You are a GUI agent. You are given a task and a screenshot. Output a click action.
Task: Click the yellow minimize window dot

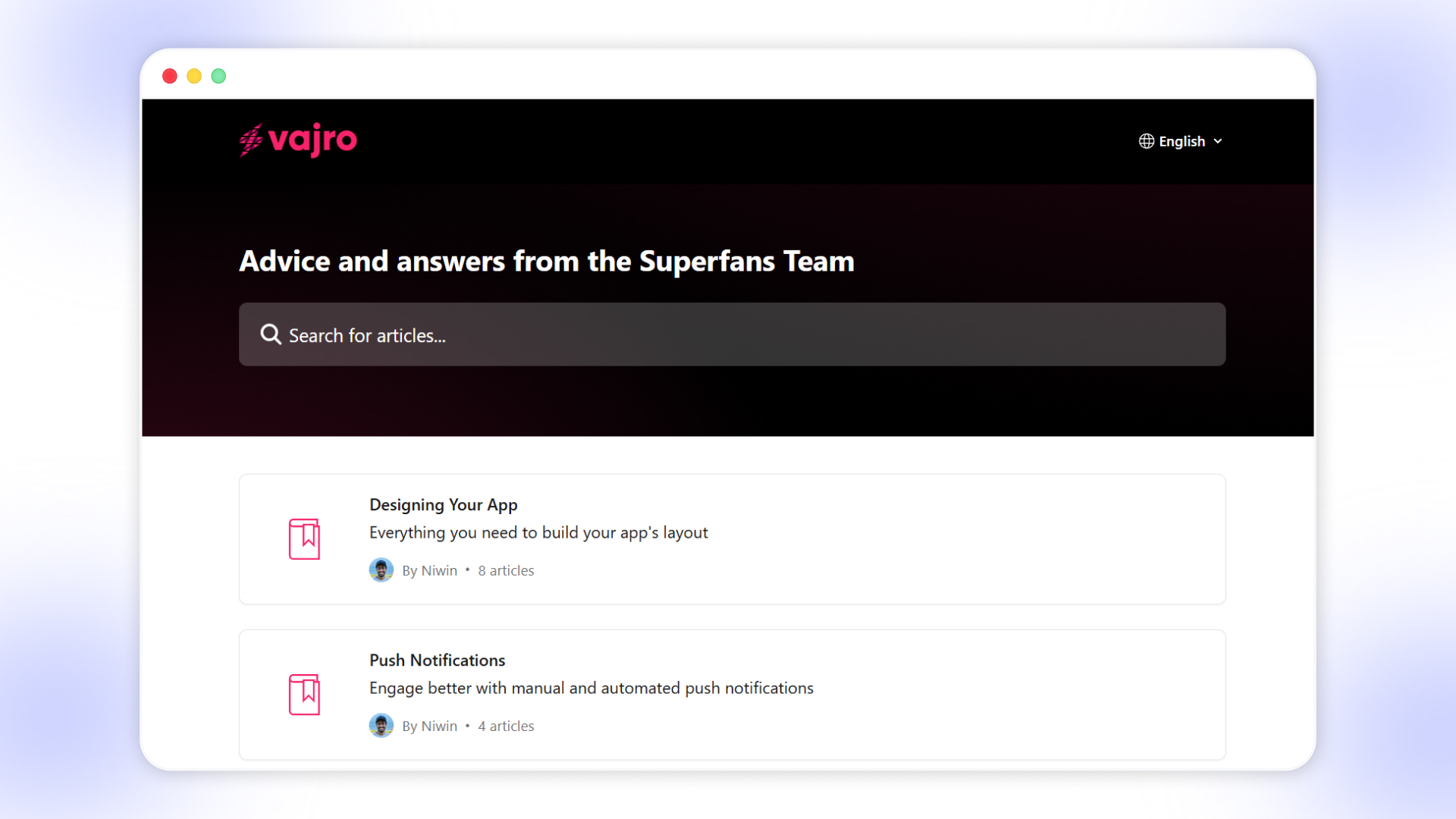[x=194, y=76]
